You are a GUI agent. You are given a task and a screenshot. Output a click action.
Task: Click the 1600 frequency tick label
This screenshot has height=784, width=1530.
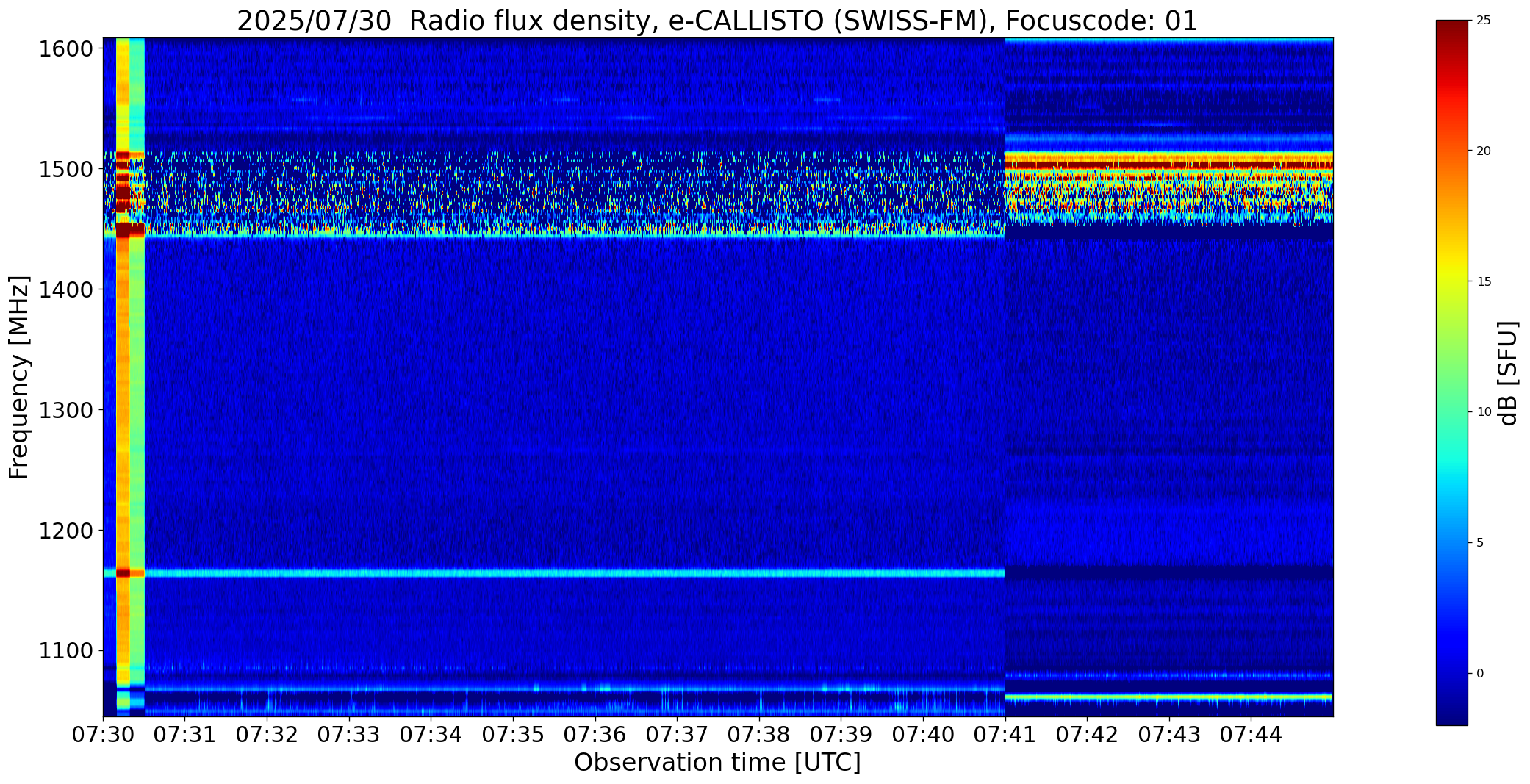[65, 49]
